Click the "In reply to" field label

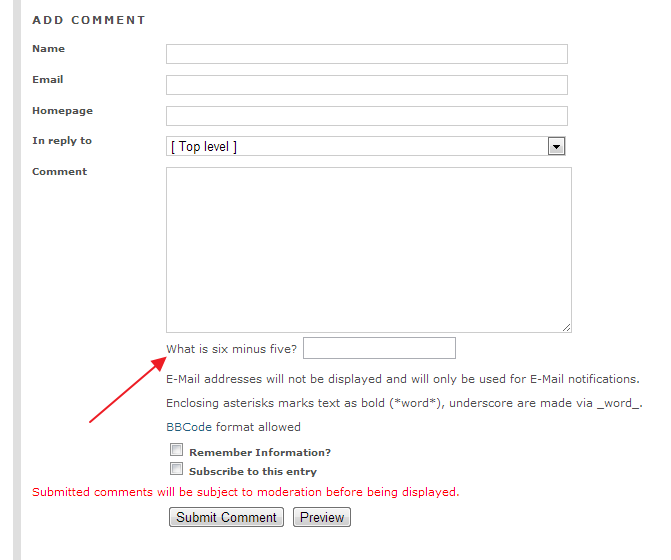tap(62, 141)
